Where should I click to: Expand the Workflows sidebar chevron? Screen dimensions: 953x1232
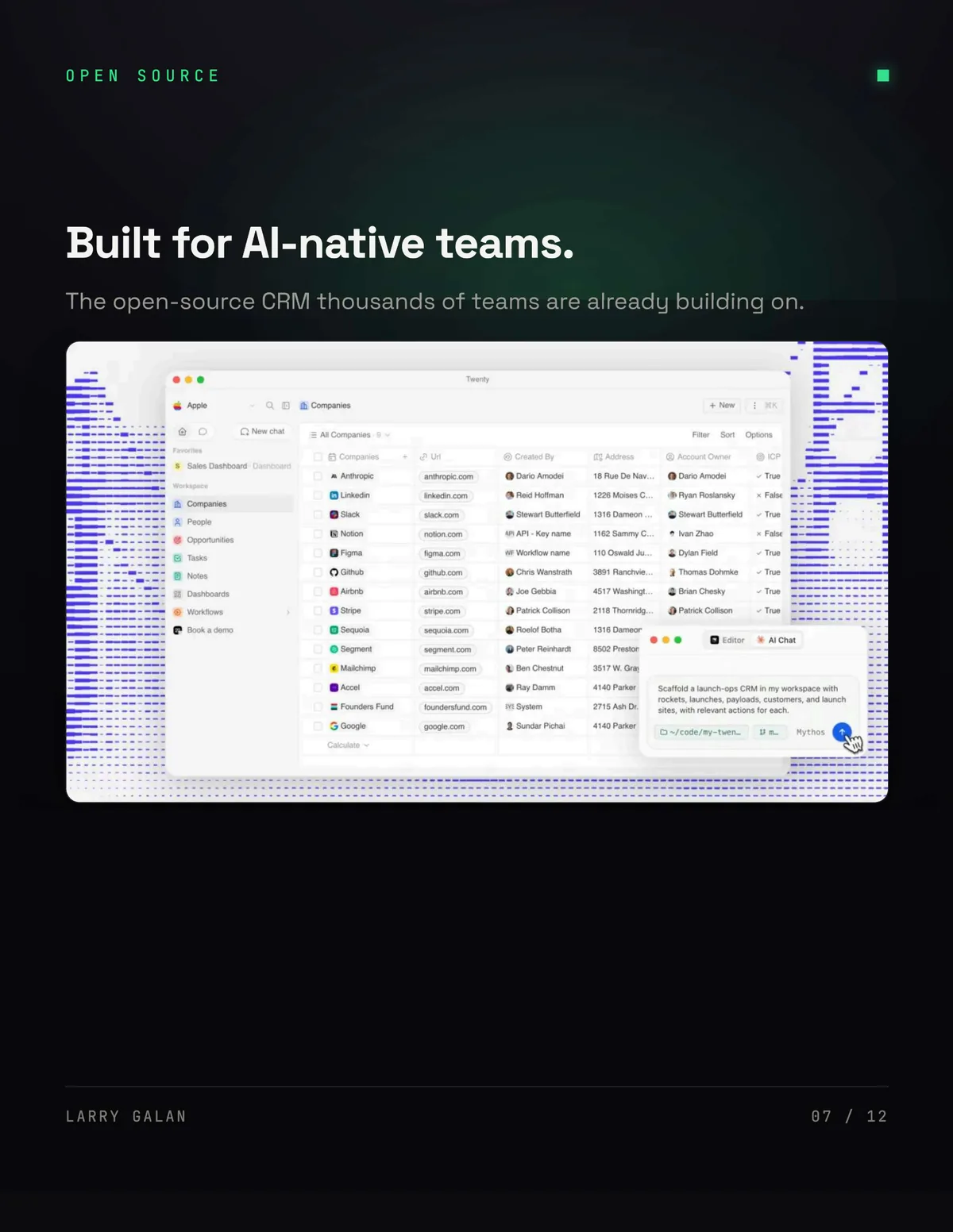point(287,612)
